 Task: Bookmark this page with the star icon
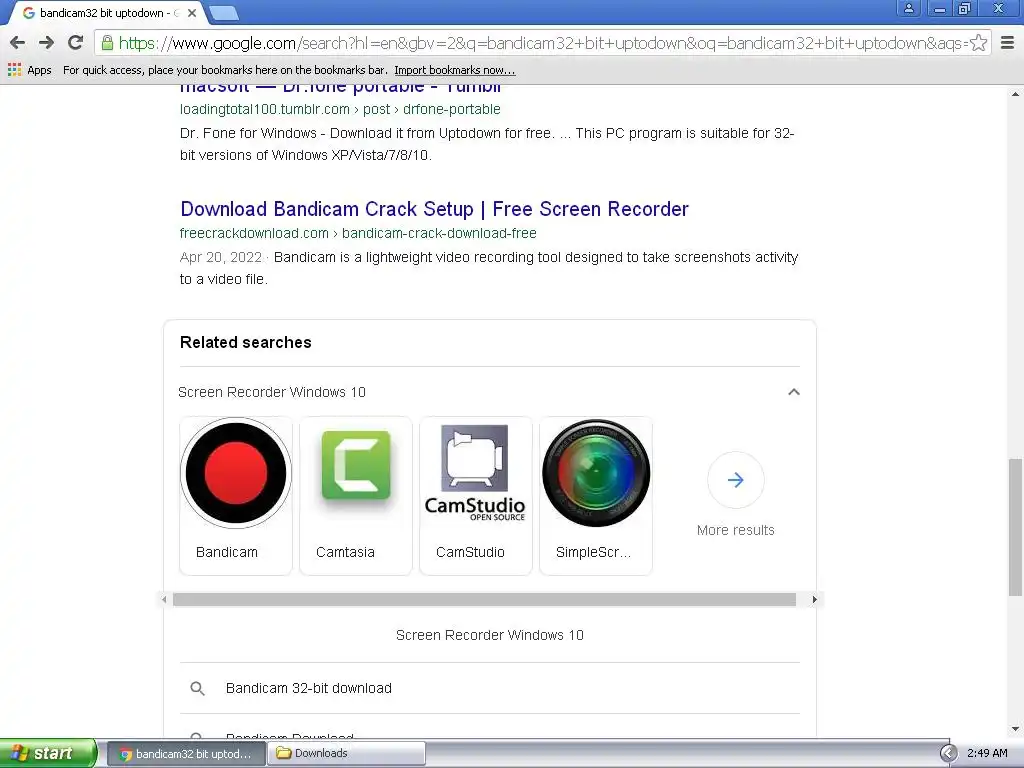(x=978, y=43)
